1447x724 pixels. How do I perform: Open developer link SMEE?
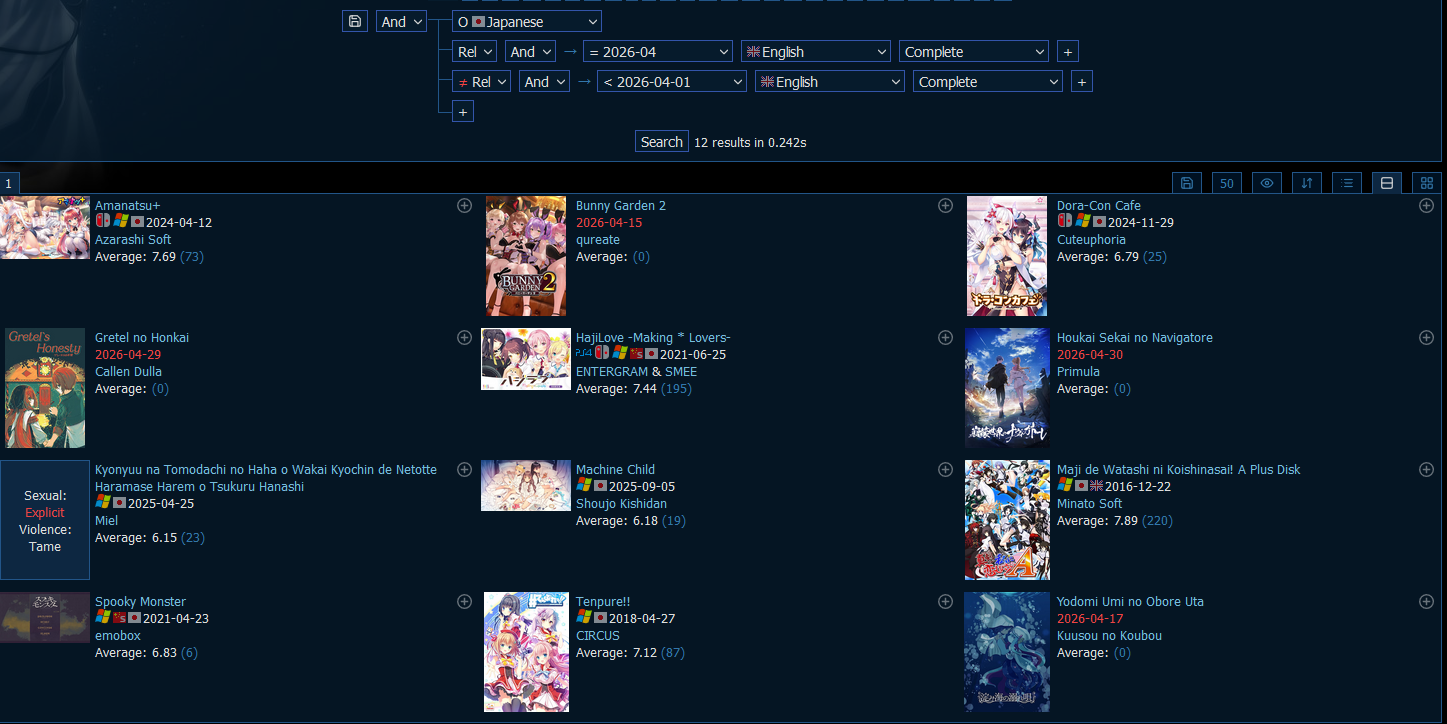pyautogui.click(x=681, y=371)
